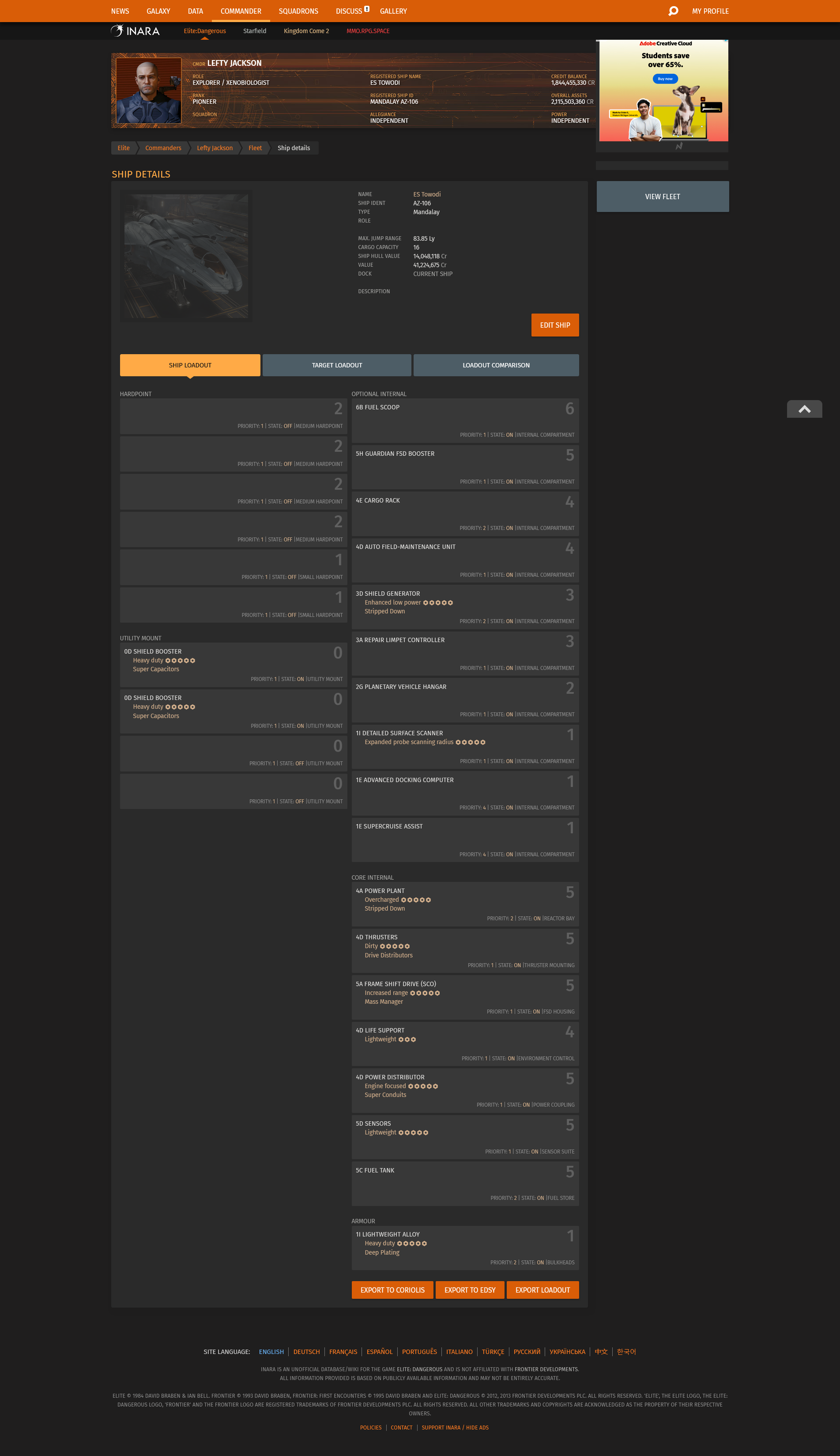Screen dimensions: 840x1456
Task: Select the LOADOUT COMPARISON tab
Action: point(496,365)
